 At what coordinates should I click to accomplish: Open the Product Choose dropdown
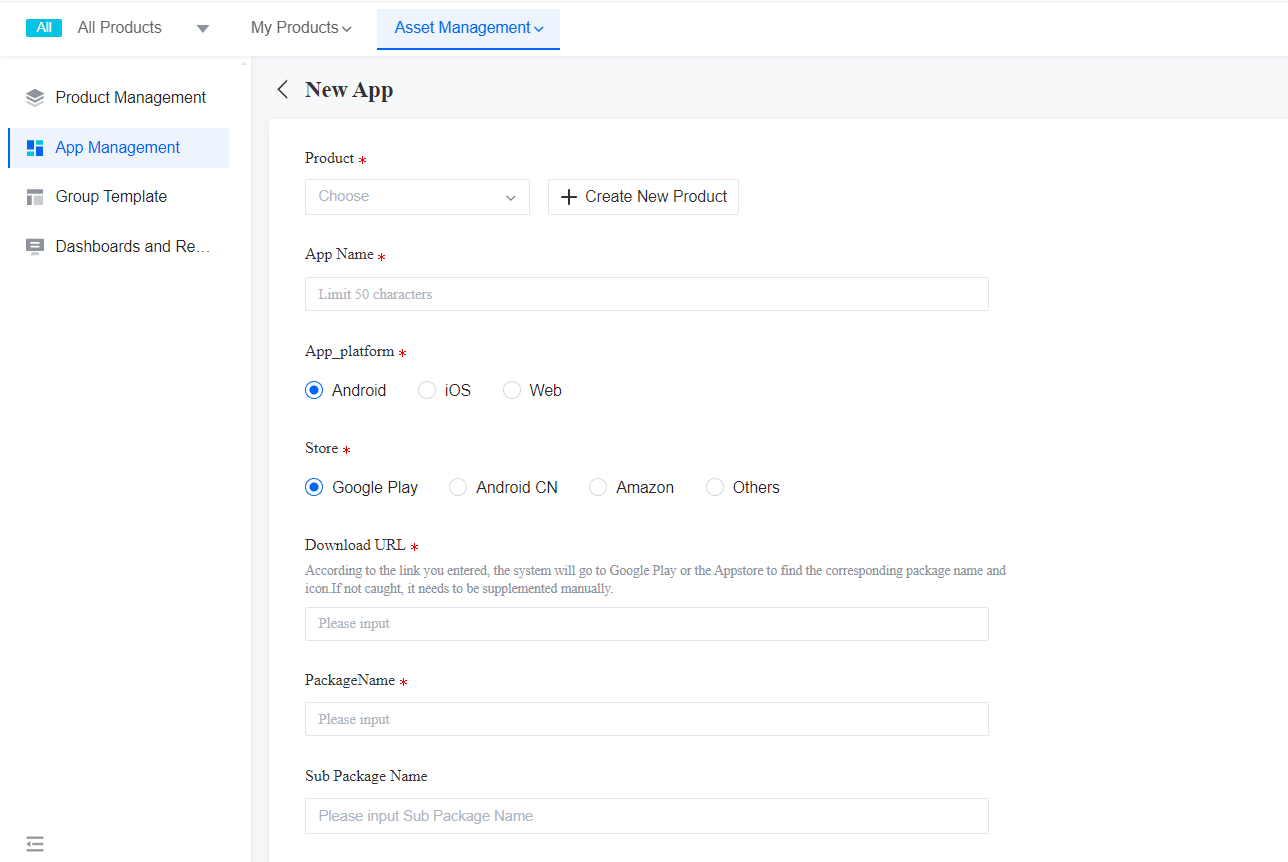[417, 197]
